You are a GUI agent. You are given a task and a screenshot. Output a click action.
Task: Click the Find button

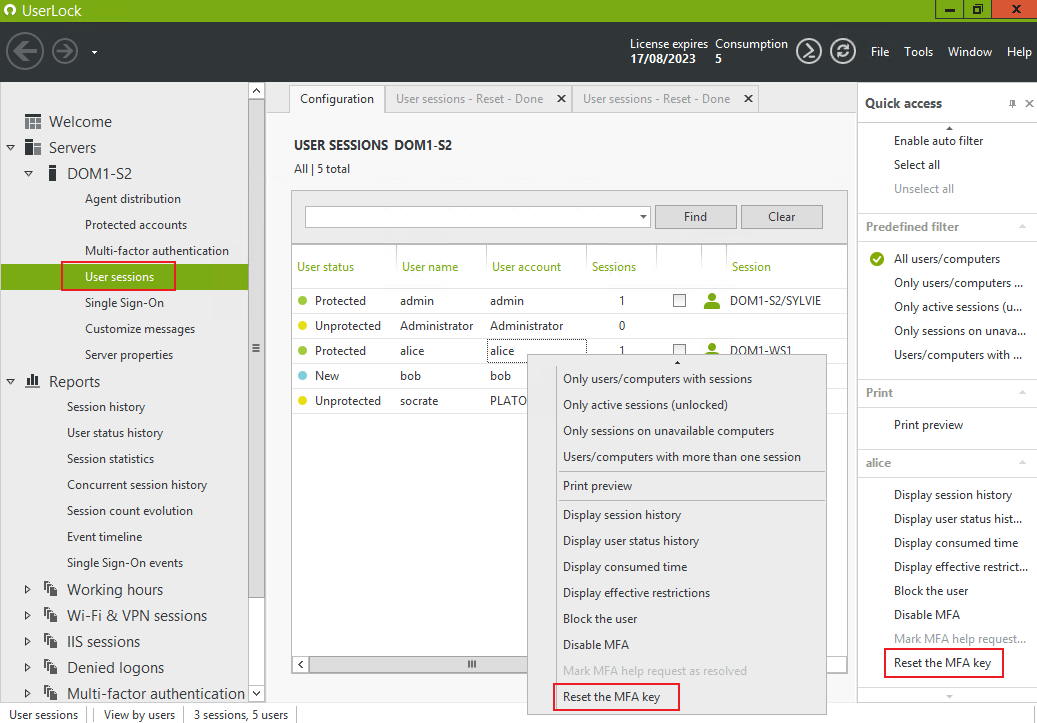tap(695, 216)
